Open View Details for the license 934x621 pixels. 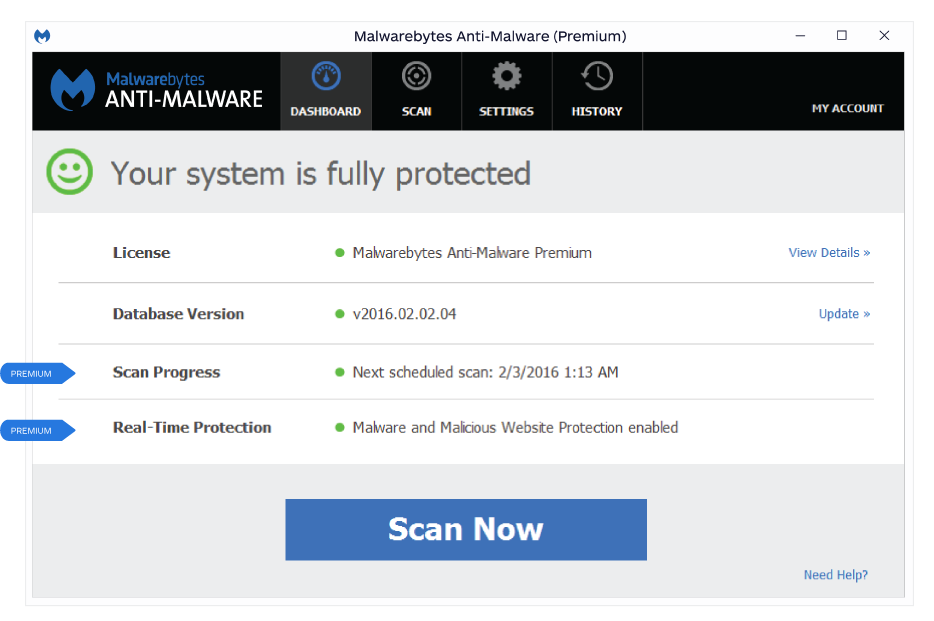(x=829, y=253)
